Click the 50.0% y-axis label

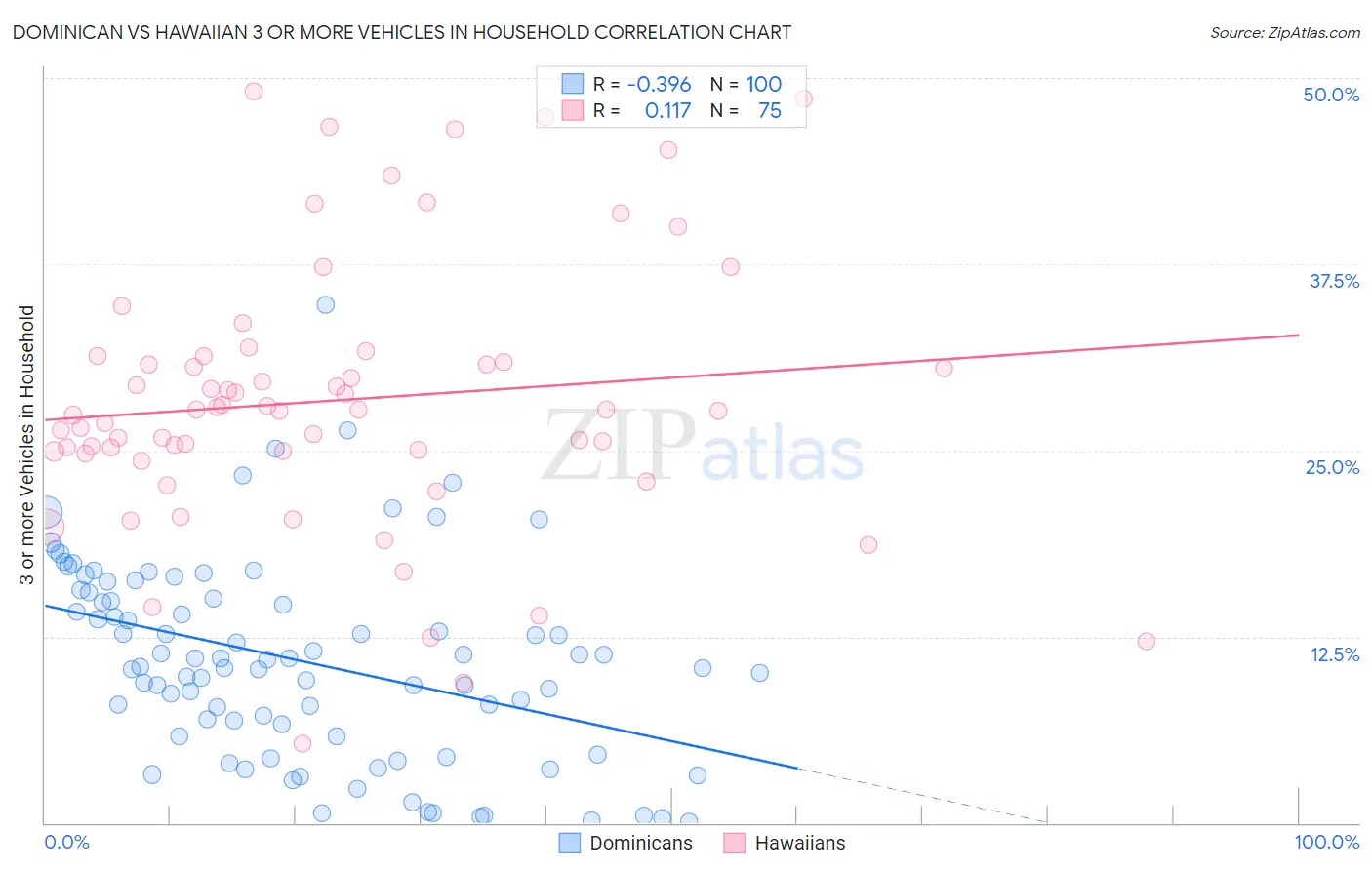[x=1331, y=95]
